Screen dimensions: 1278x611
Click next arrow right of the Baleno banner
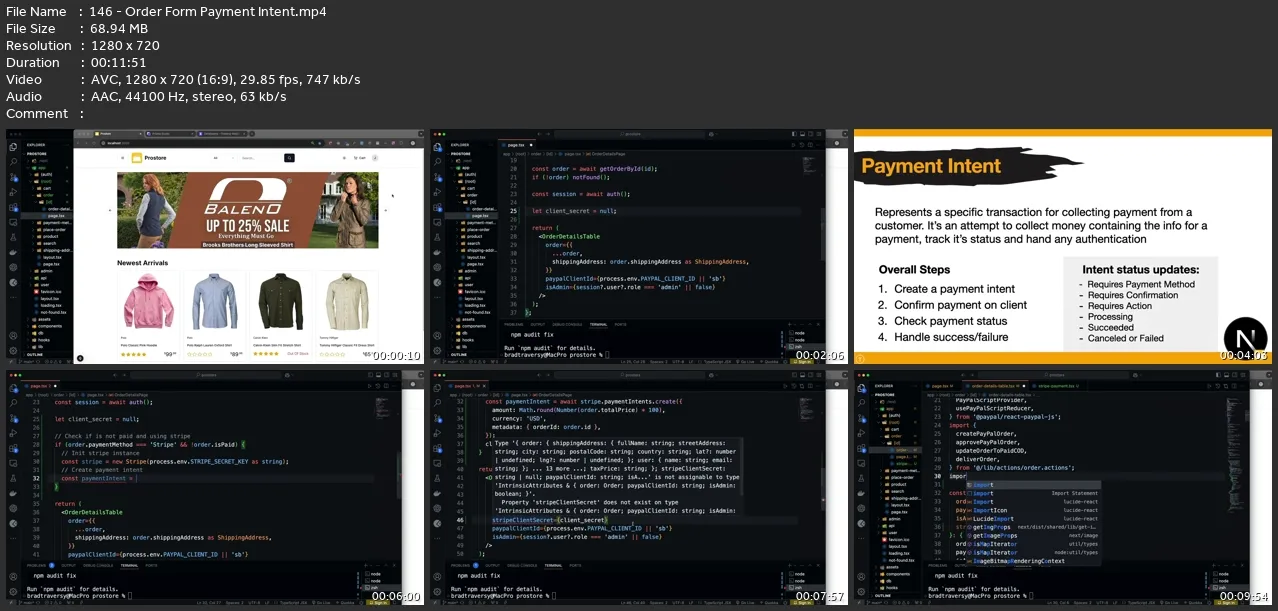click(x=388, y=211)
